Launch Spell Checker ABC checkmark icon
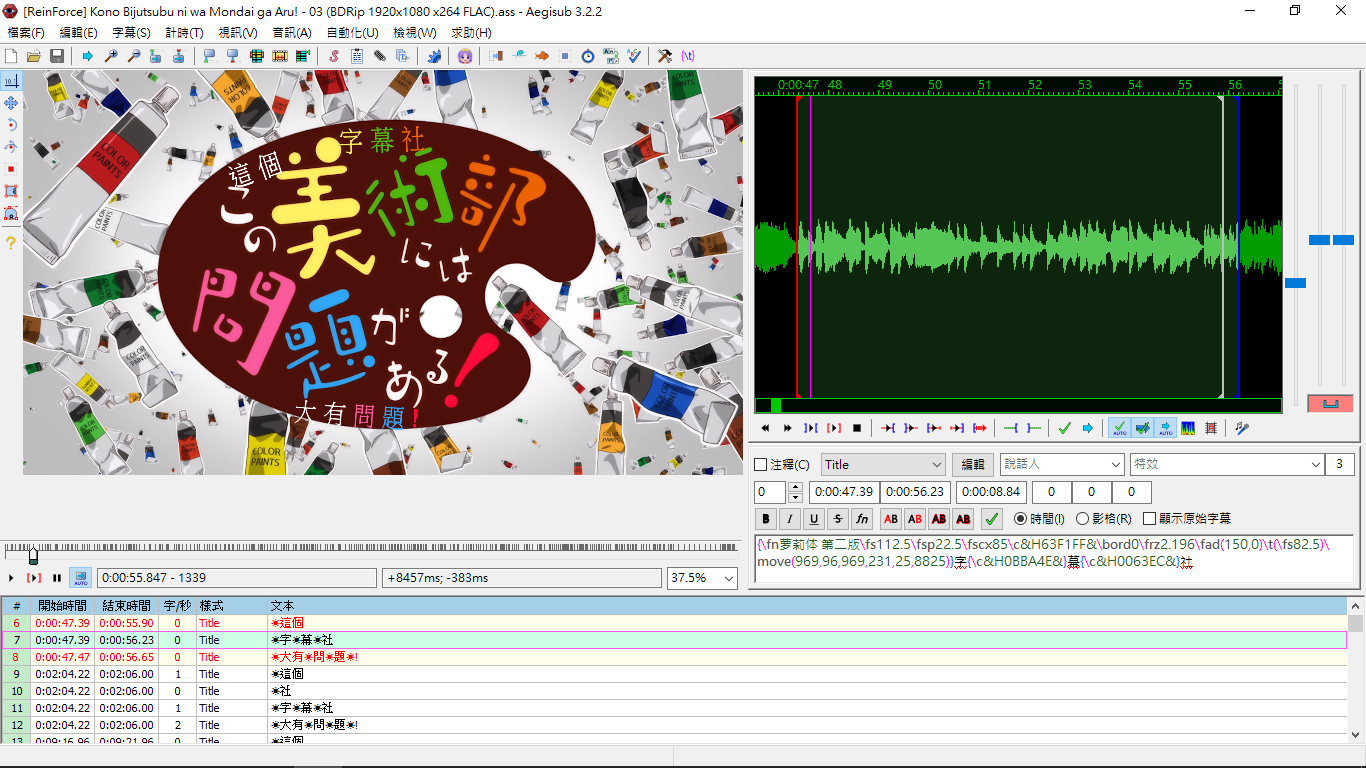This screenshot has width=1366, height=768. click(x=634, y=56)
